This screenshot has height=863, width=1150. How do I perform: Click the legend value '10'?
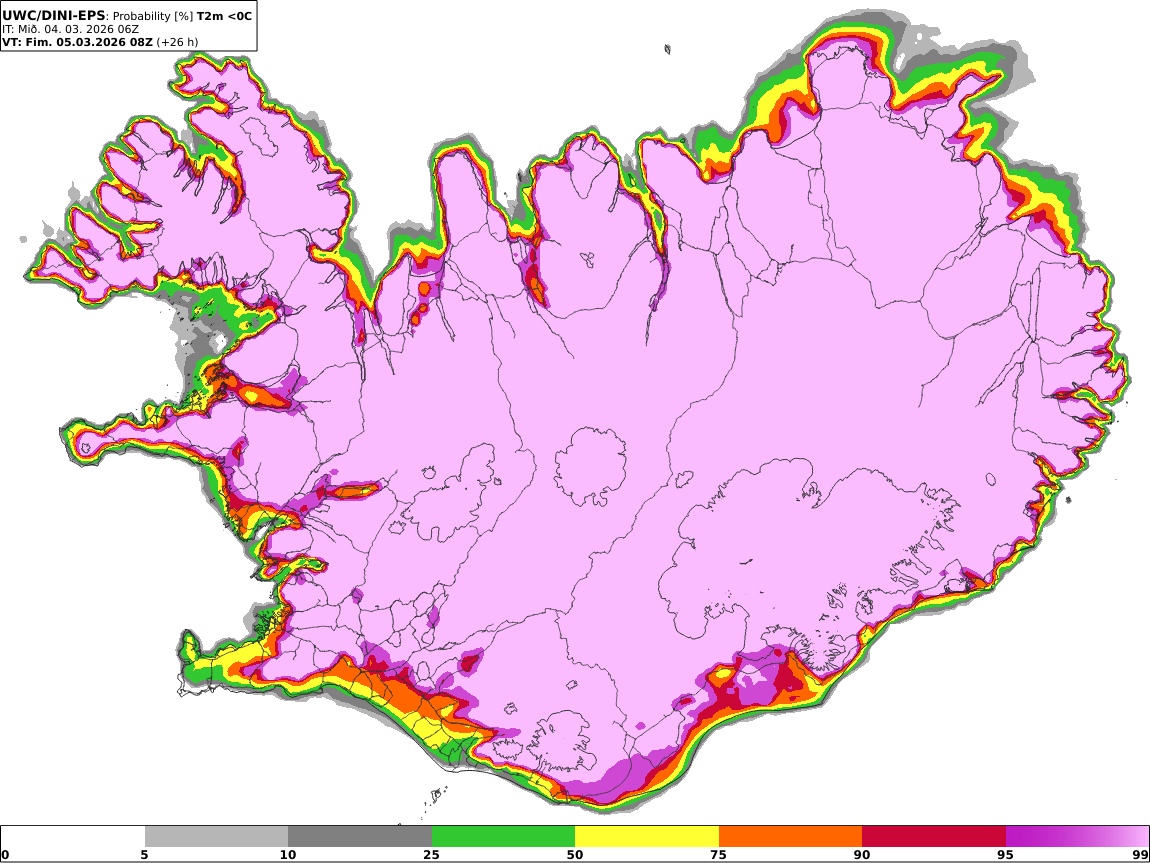288,855
